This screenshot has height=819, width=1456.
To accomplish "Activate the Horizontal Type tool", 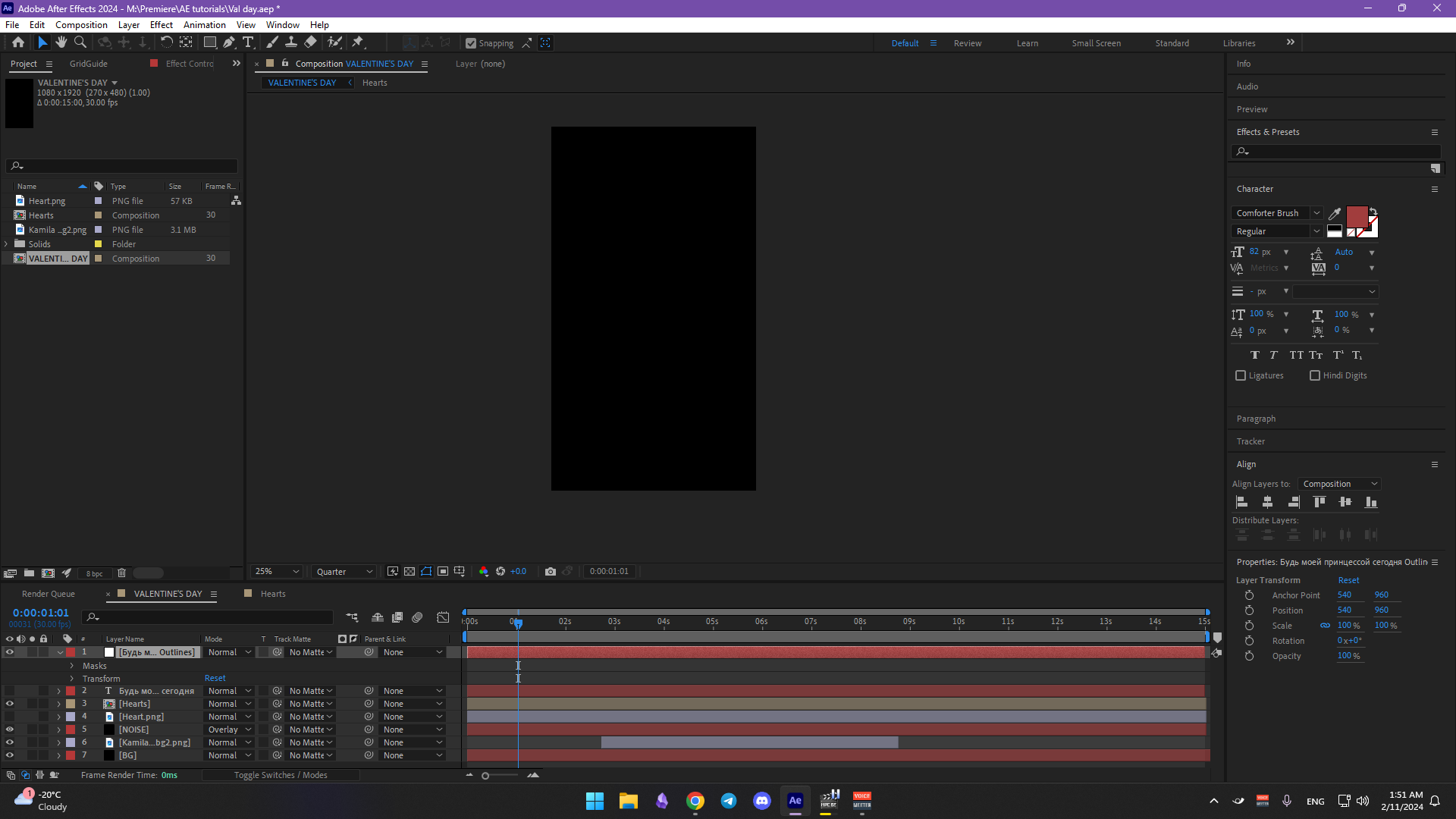I will pos(249,42).
